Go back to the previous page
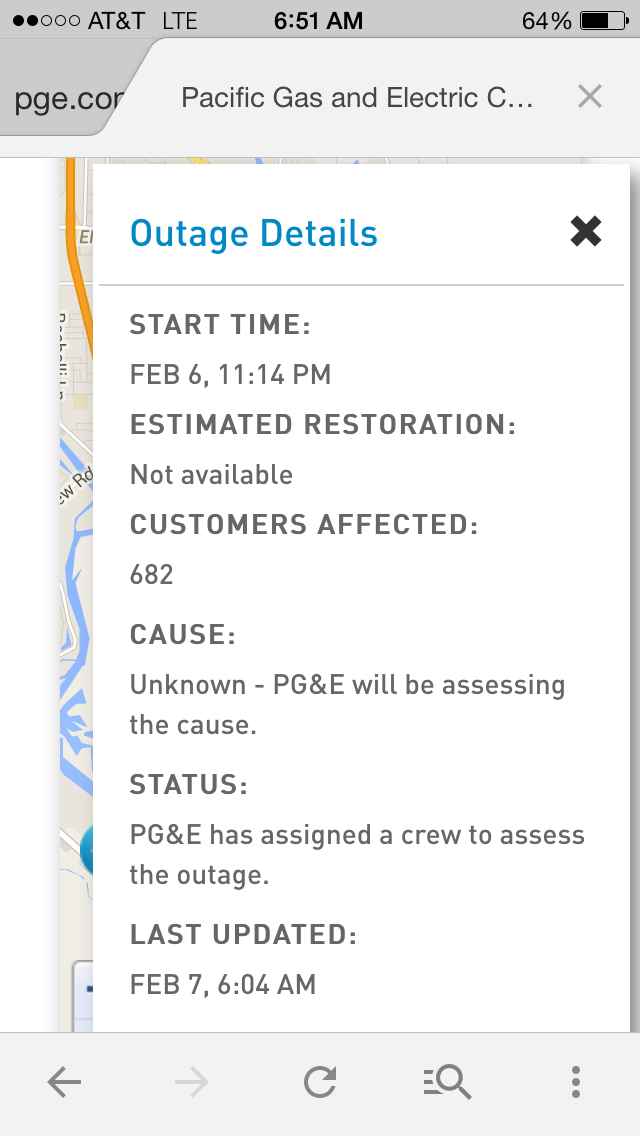Image resolution: width=640 pixels, height=1136 pixels. [x=65, y=1082]
